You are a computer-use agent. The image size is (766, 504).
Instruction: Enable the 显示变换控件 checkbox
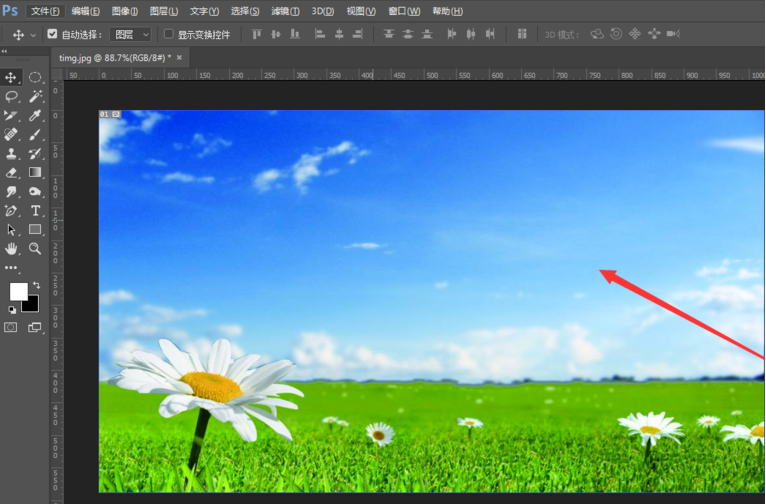tap(168, 34)
